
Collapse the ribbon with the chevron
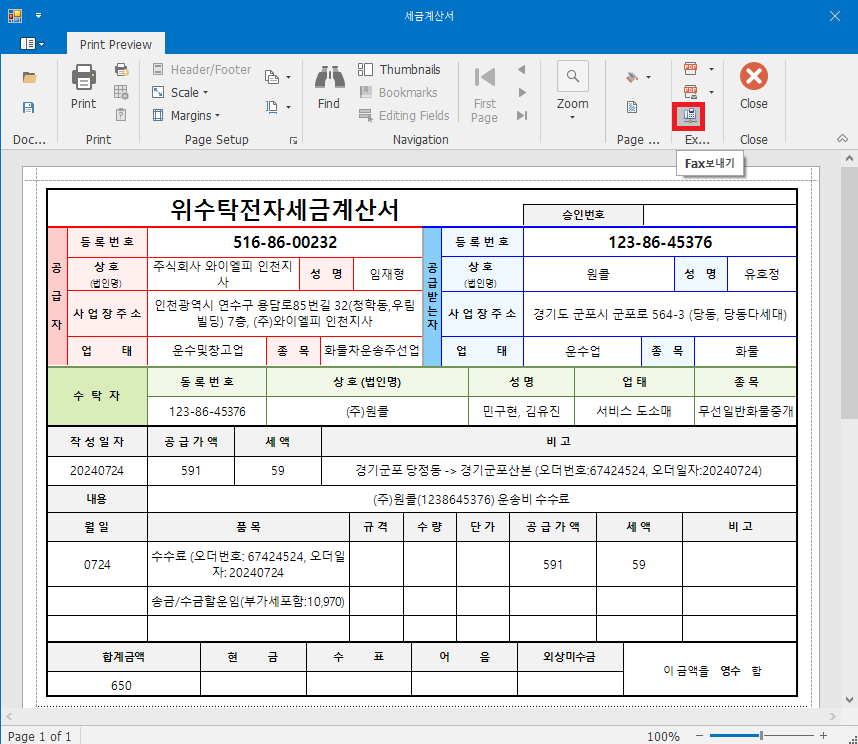(841, 139)
